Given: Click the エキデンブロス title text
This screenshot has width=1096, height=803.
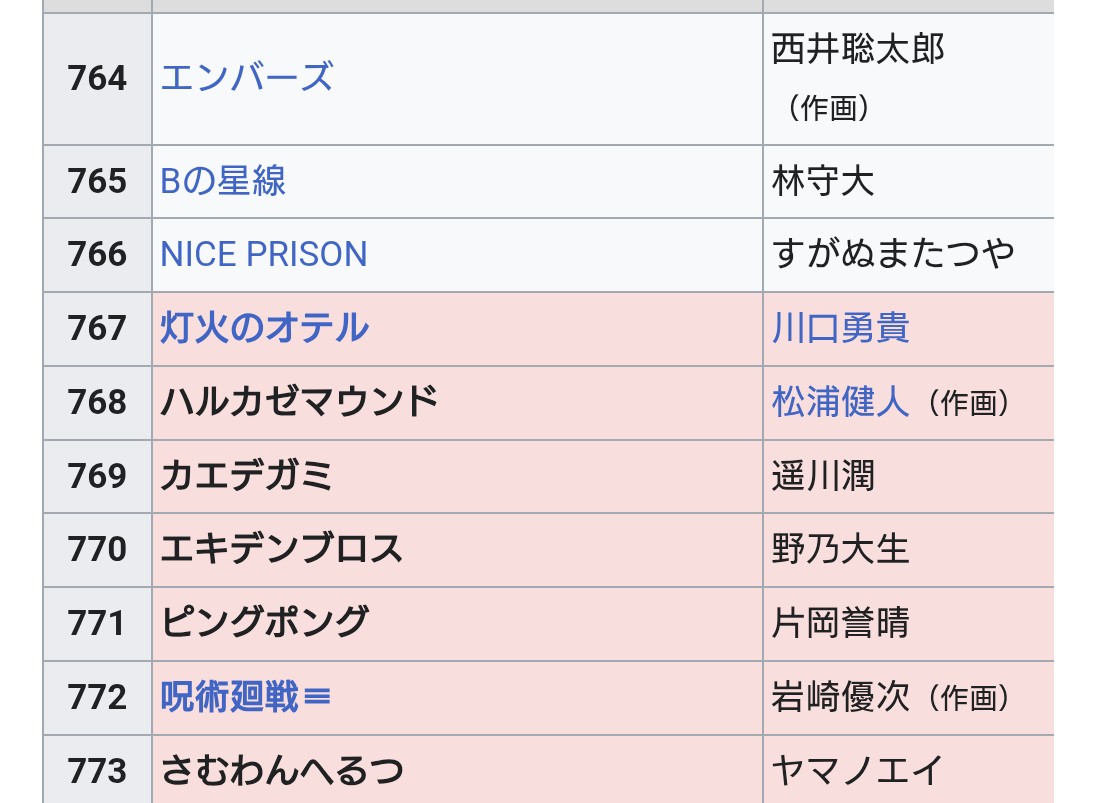Looking at the screenshot, I should pos(281,549).
